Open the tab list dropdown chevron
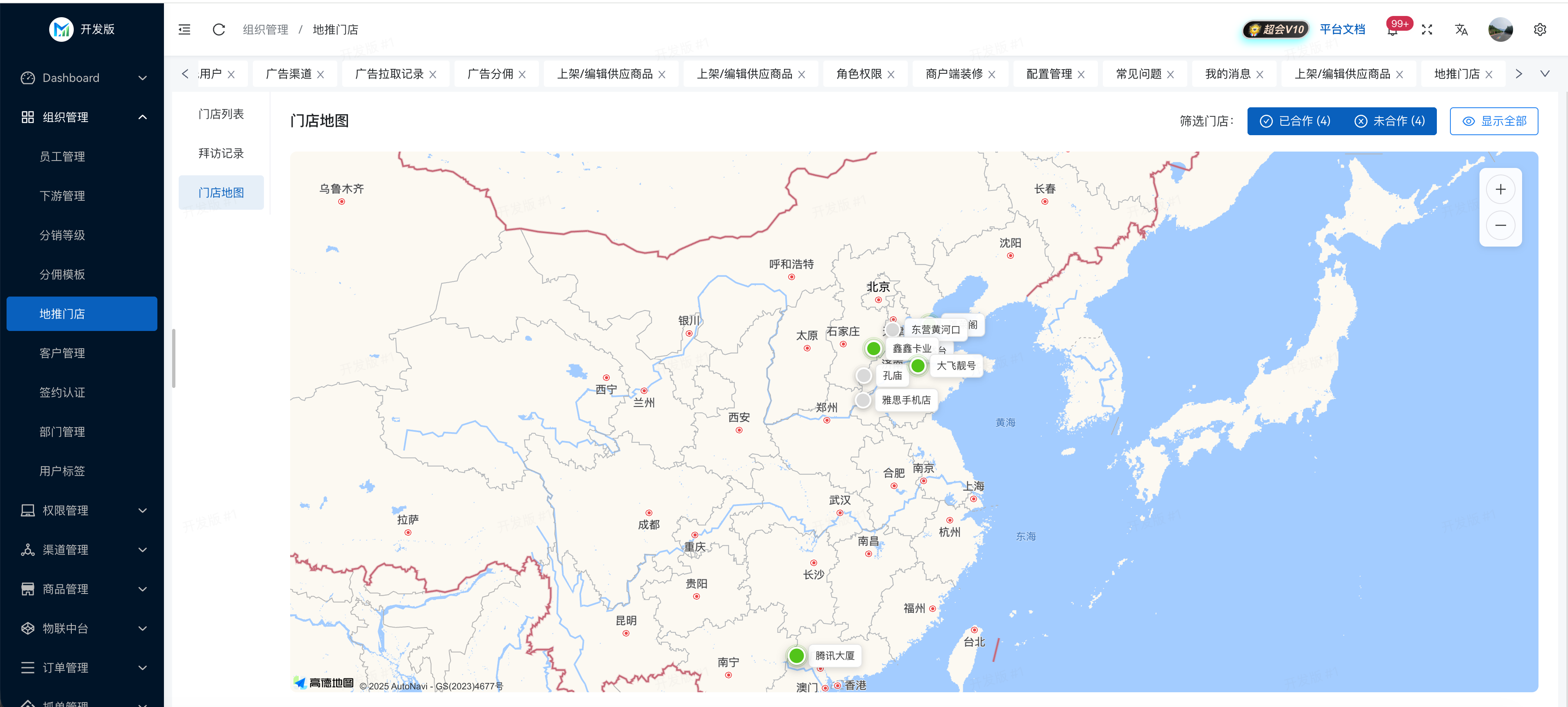Viewport: 1568px width, 707px height. click(x=1544, y=74)
